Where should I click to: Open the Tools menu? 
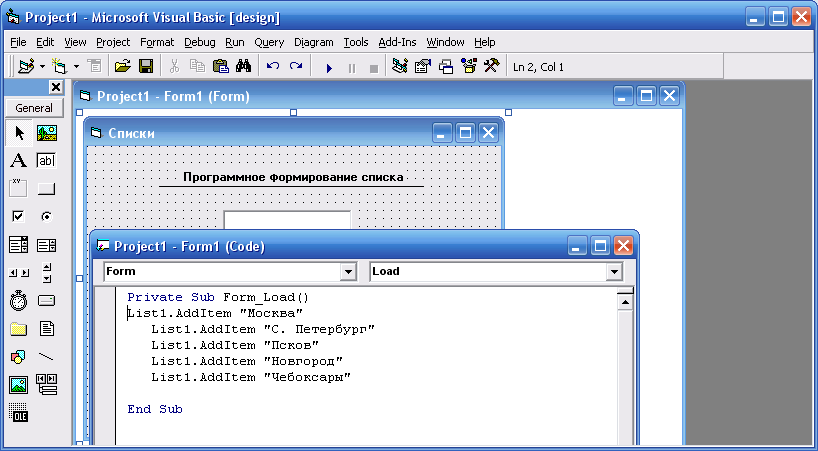[356, 42]
